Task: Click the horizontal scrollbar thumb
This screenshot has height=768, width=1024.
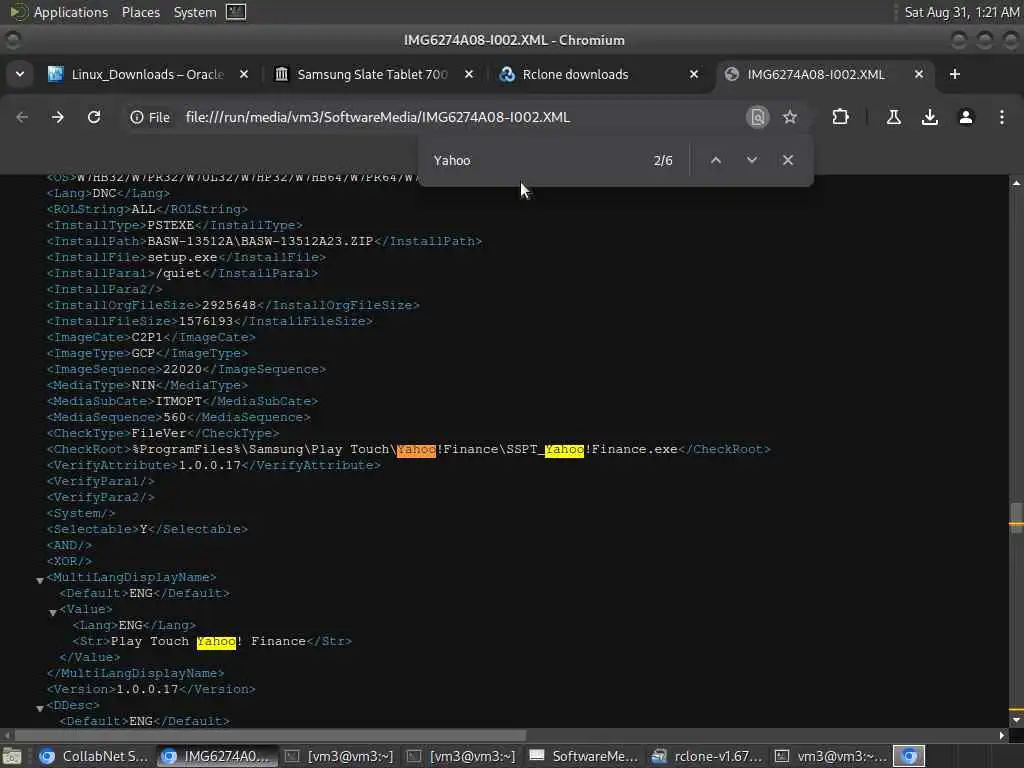Action: (269, 735)
